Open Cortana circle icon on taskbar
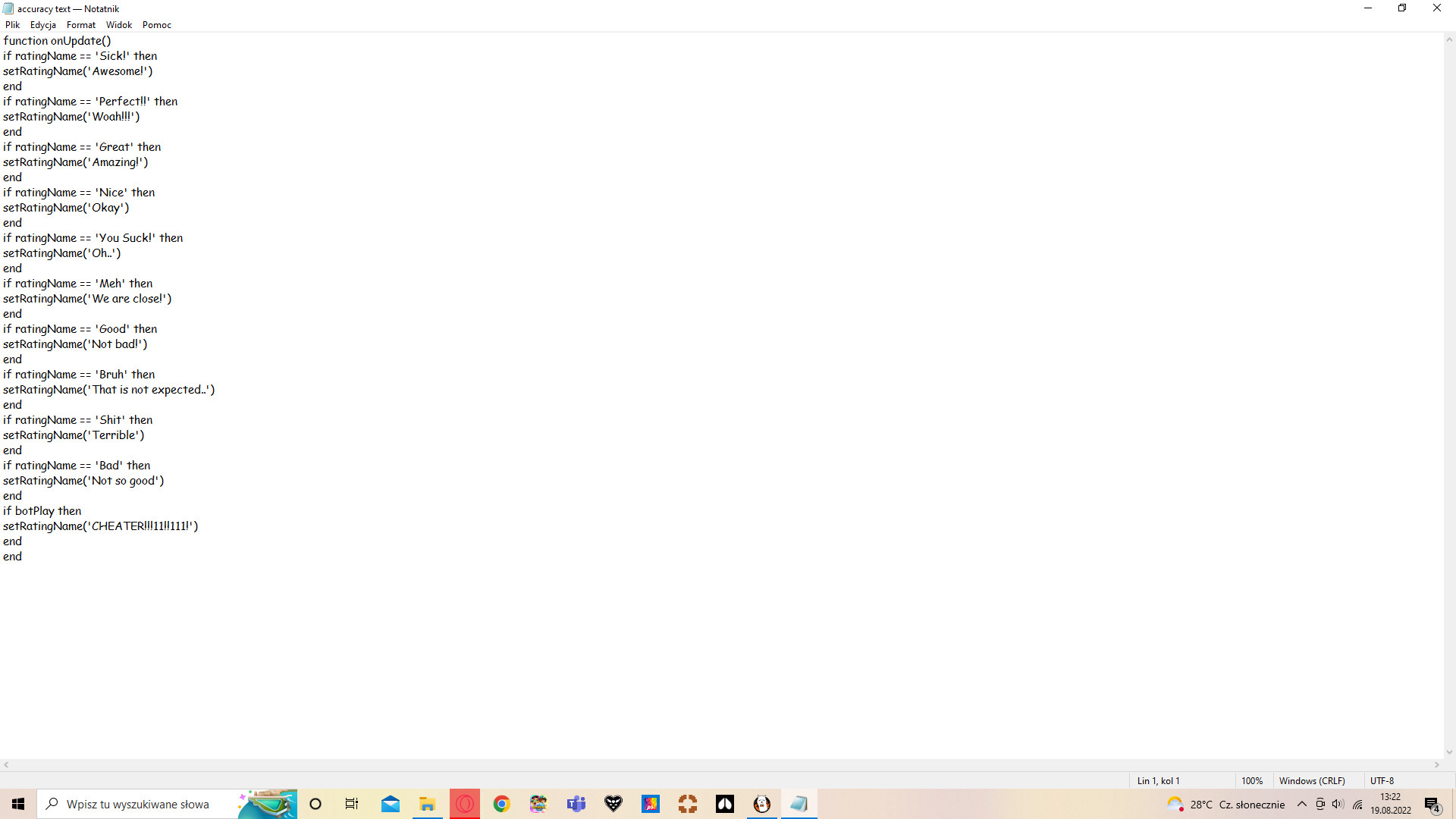The image size is (1456, 819). coord(315,804)
